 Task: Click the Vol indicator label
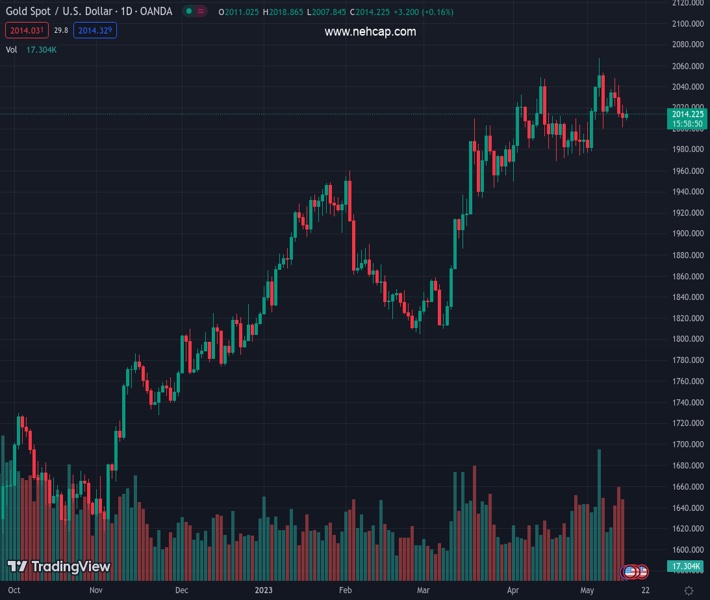pyautogui.click(x=11, y=49)
